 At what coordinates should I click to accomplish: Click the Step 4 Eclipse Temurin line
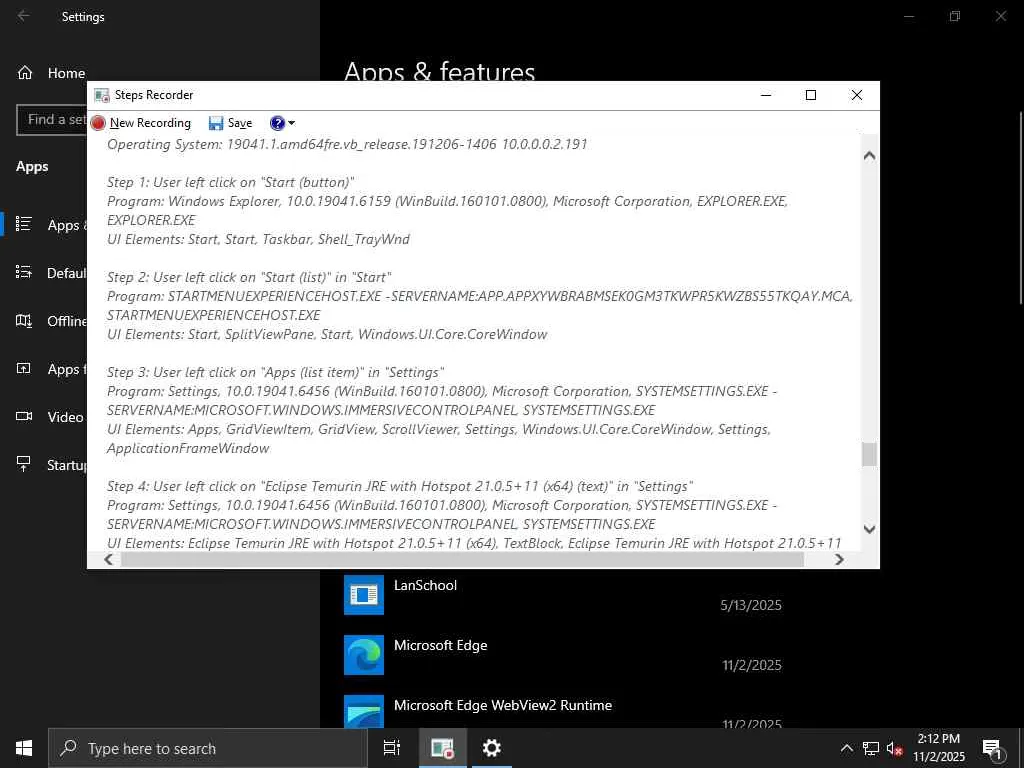coord(400,487)
